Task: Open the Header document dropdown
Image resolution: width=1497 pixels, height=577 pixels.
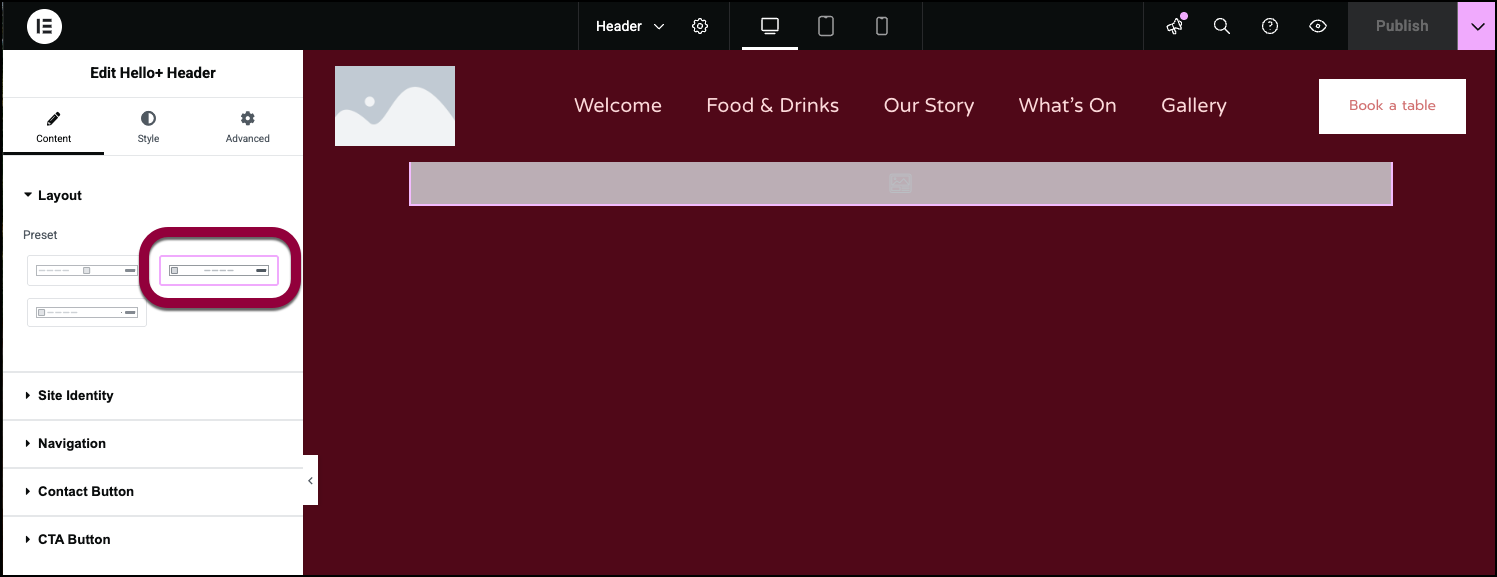Action: [630, 26]
